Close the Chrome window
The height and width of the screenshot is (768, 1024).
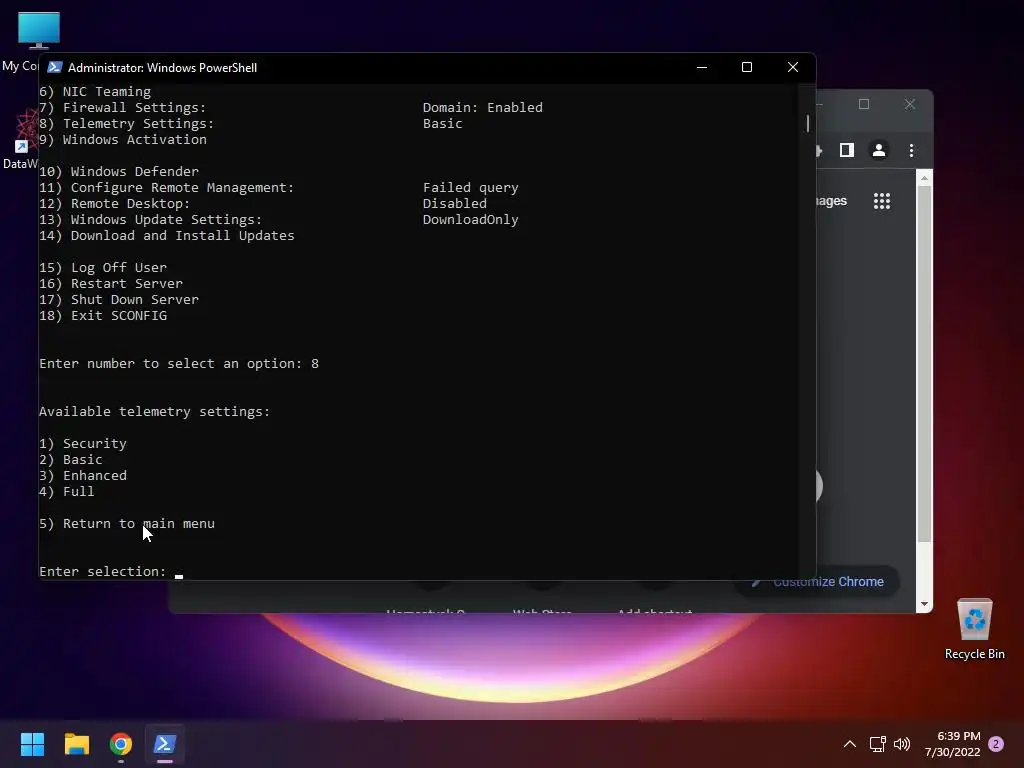pos(910,104)
